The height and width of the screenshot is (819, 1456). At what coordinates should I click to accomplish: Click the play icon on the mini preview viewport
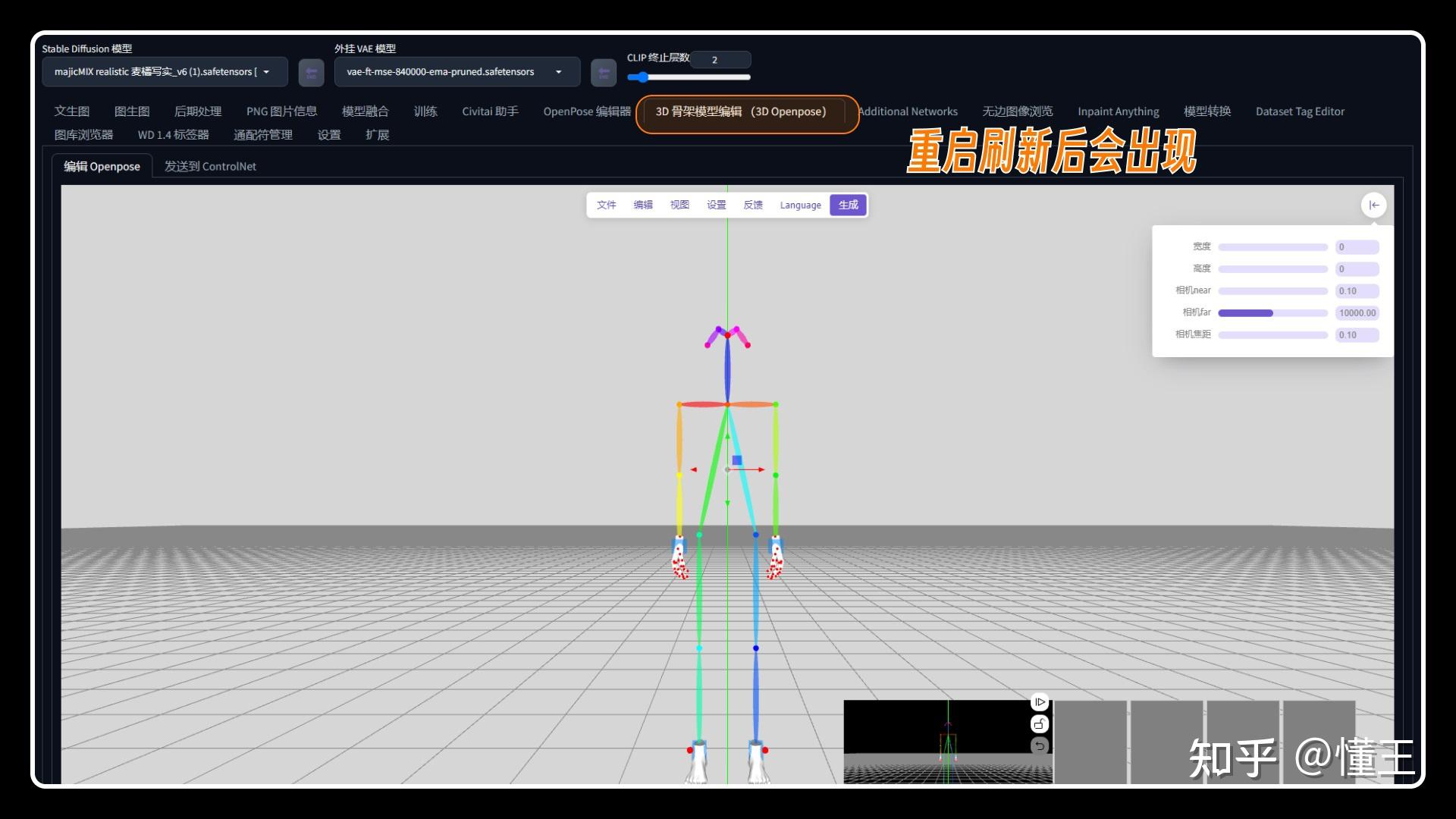coord(1040,701)
